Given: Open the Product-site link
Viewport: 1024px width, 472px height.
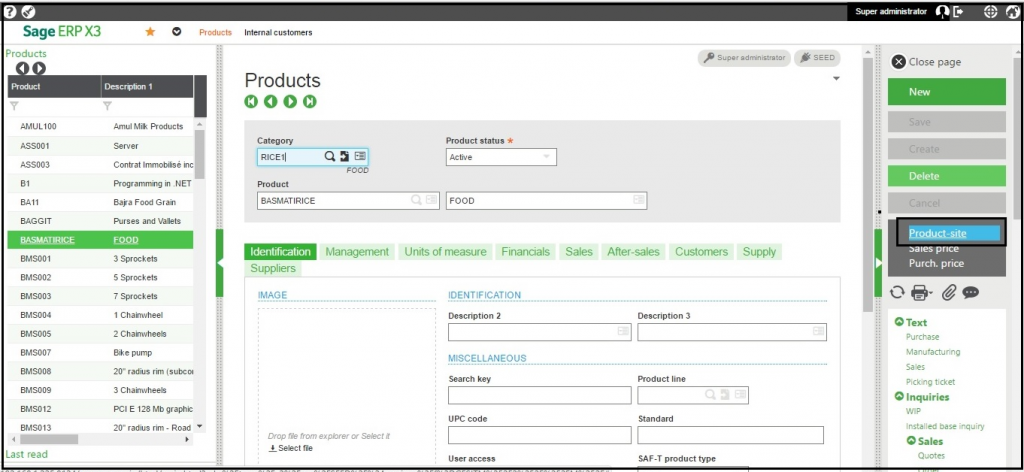Looking at the screenshot, I should coord(937,233).
